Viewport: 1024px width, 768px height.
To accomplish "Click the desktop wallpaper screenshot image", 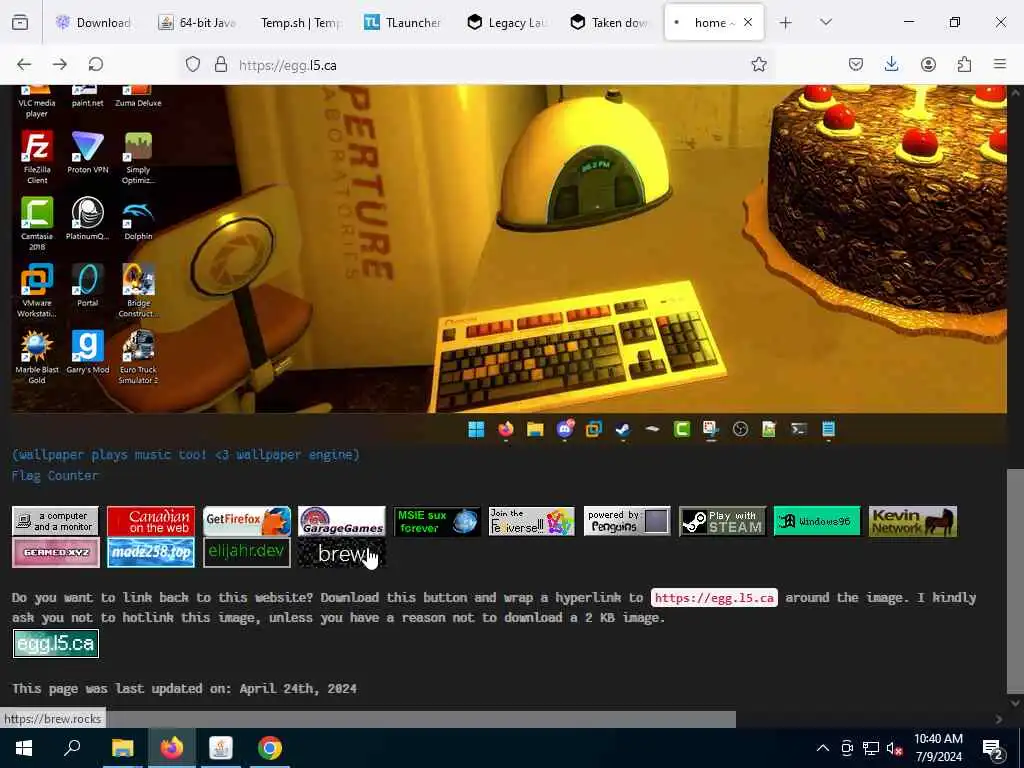I will pyautogui.click(x=509, y=264).
